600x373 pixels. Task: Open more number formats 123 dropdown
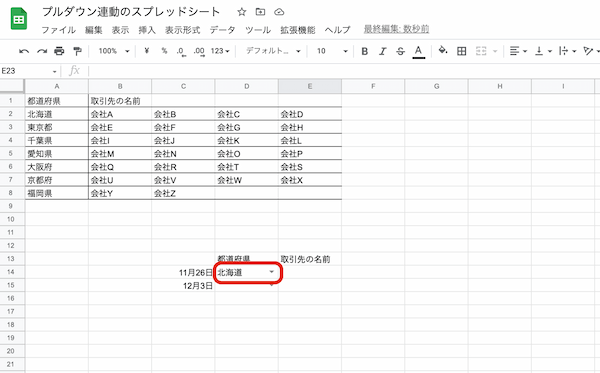pos(220,51)
